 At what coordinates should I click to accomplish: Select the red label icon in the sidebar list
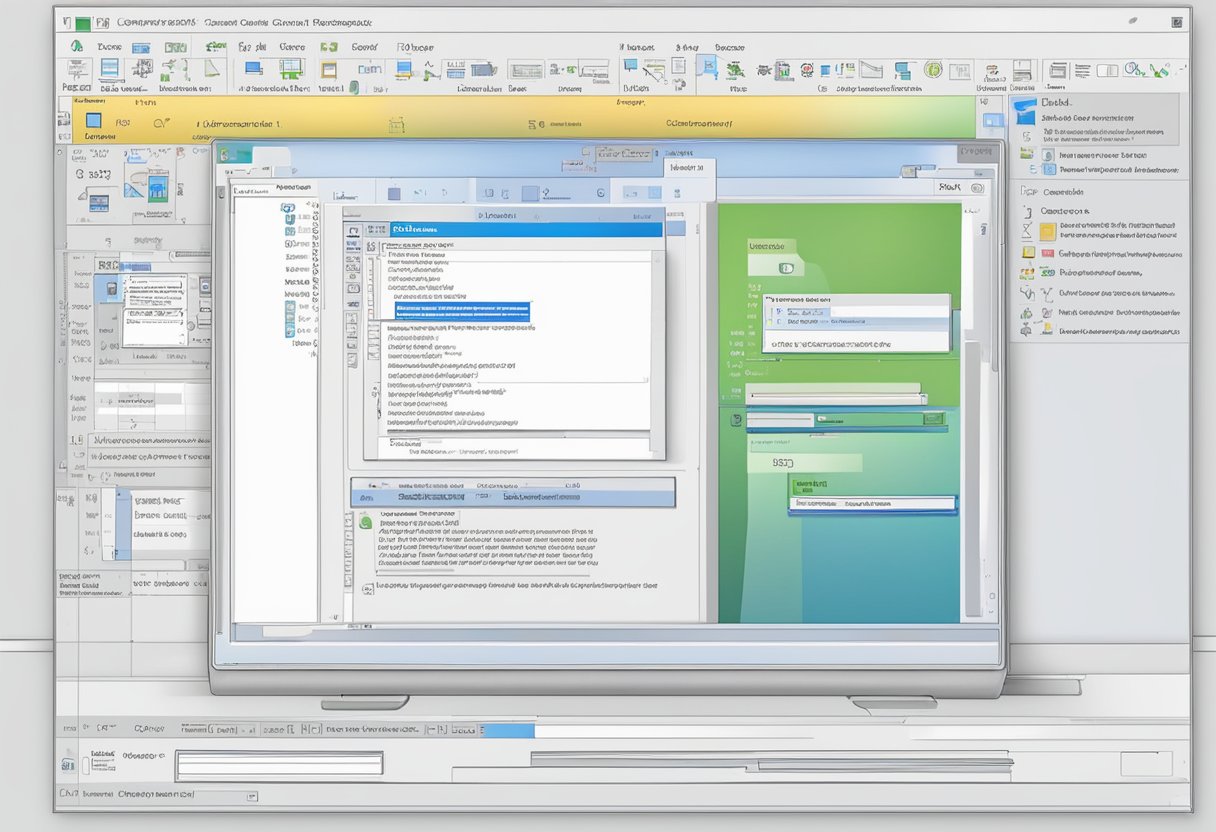click(1047, 253)
